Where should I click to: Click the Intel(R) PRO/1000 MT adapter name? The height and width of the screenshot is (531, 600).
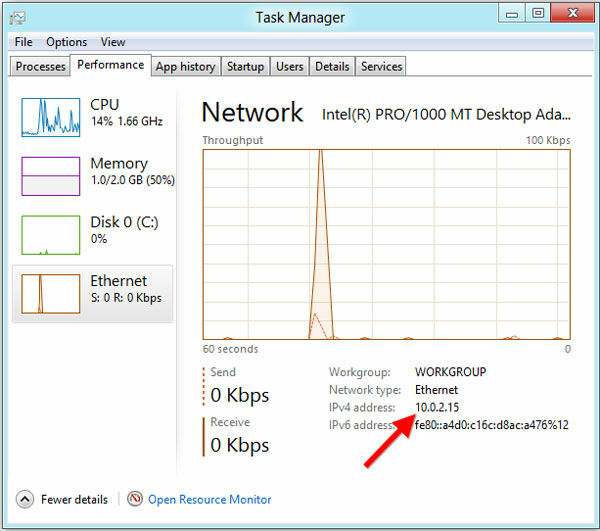[x=446, y=114]
